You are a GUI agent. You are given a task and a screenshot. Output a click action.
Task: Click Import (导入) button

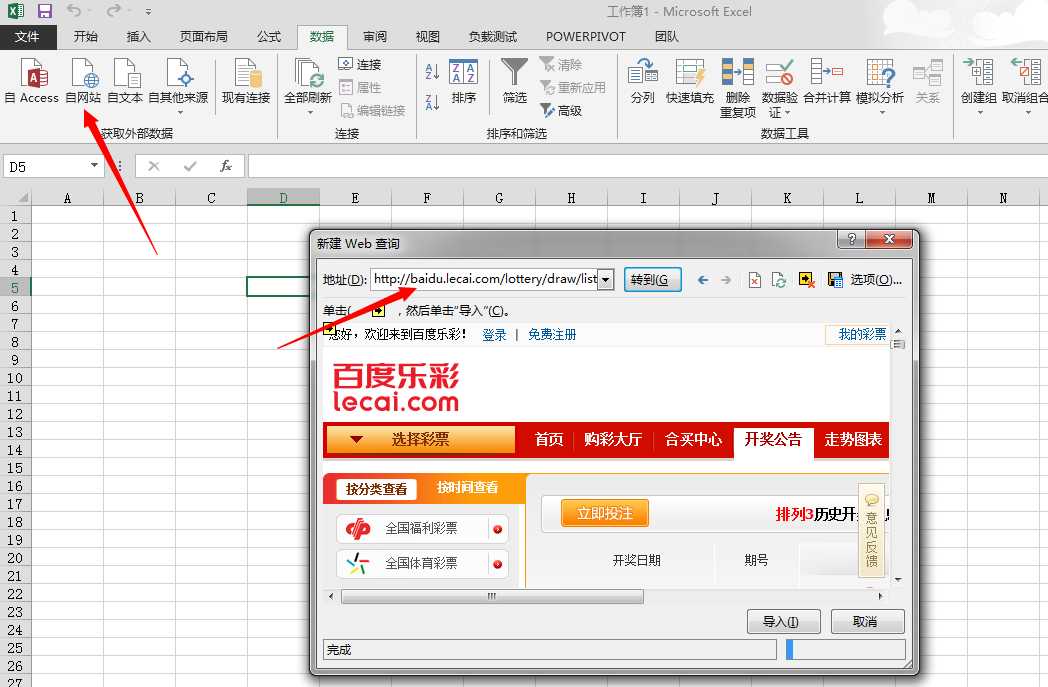point(783,622)
